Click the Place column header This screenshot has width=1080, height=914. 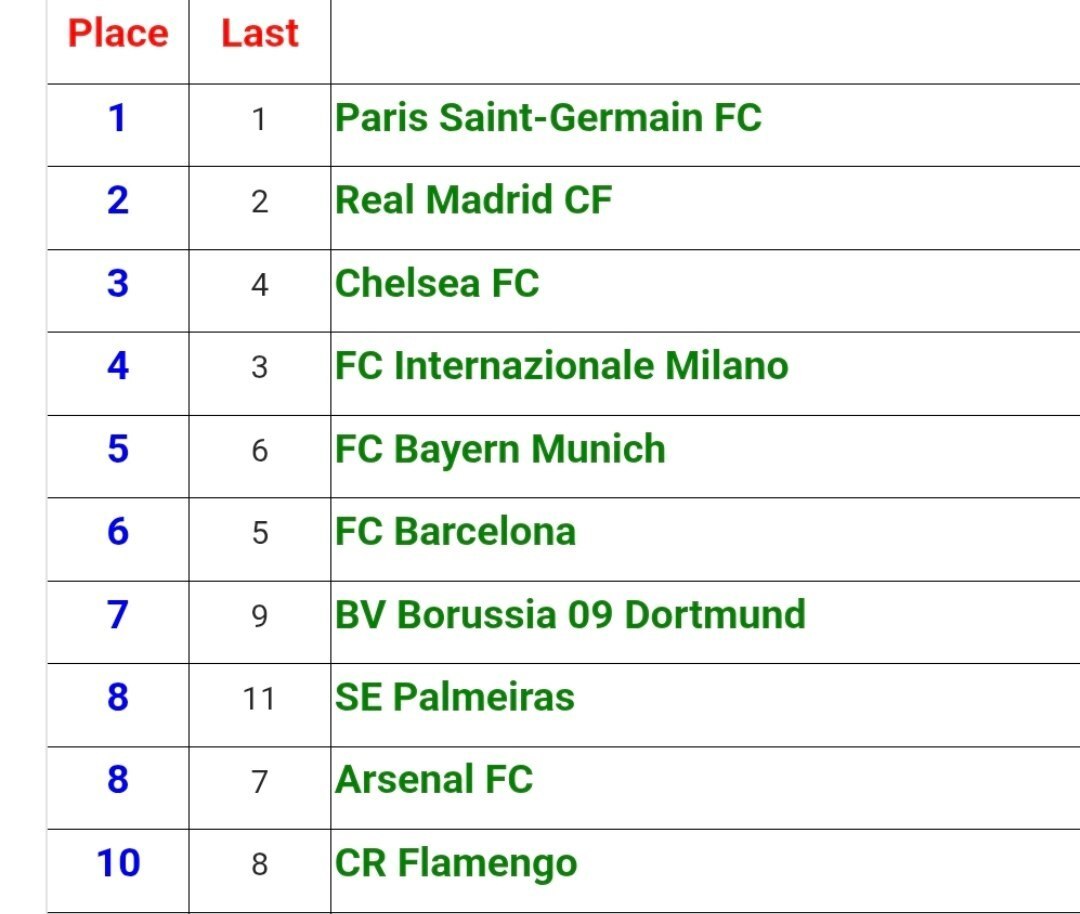tap(118, 34)
